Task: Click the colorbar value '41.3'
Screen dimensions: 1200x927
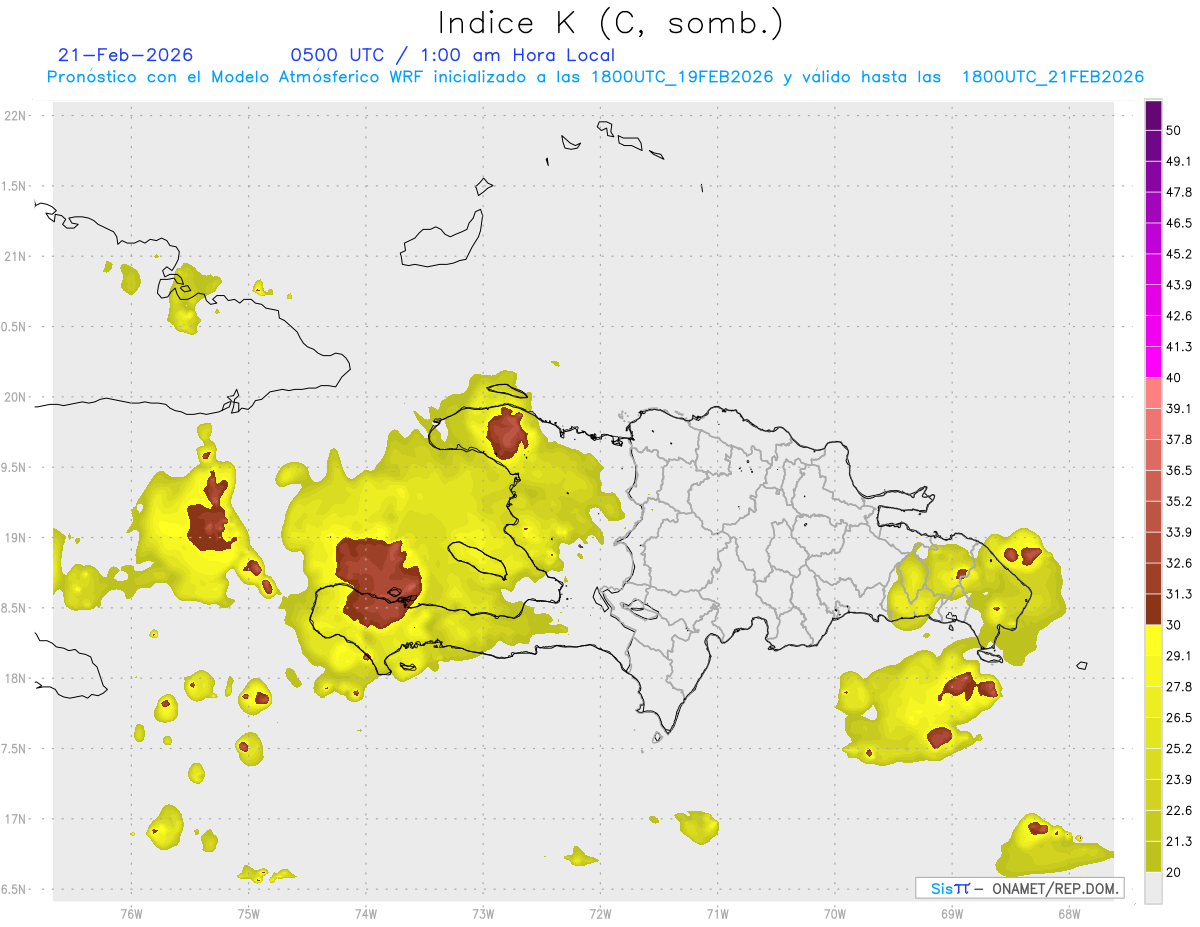Action: coord(1179,347)
